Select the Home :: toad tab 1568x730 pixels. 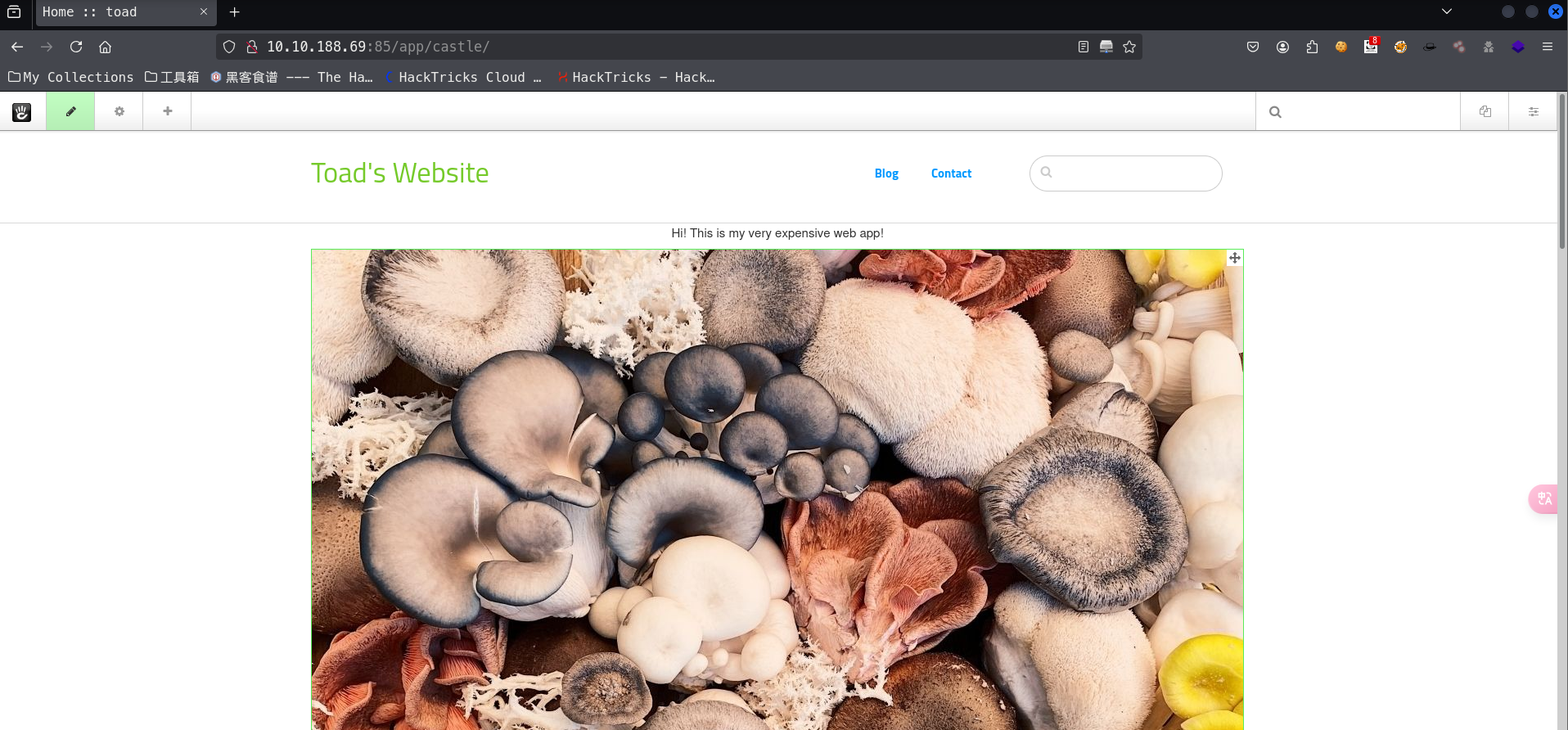click(x=126, y=12)
